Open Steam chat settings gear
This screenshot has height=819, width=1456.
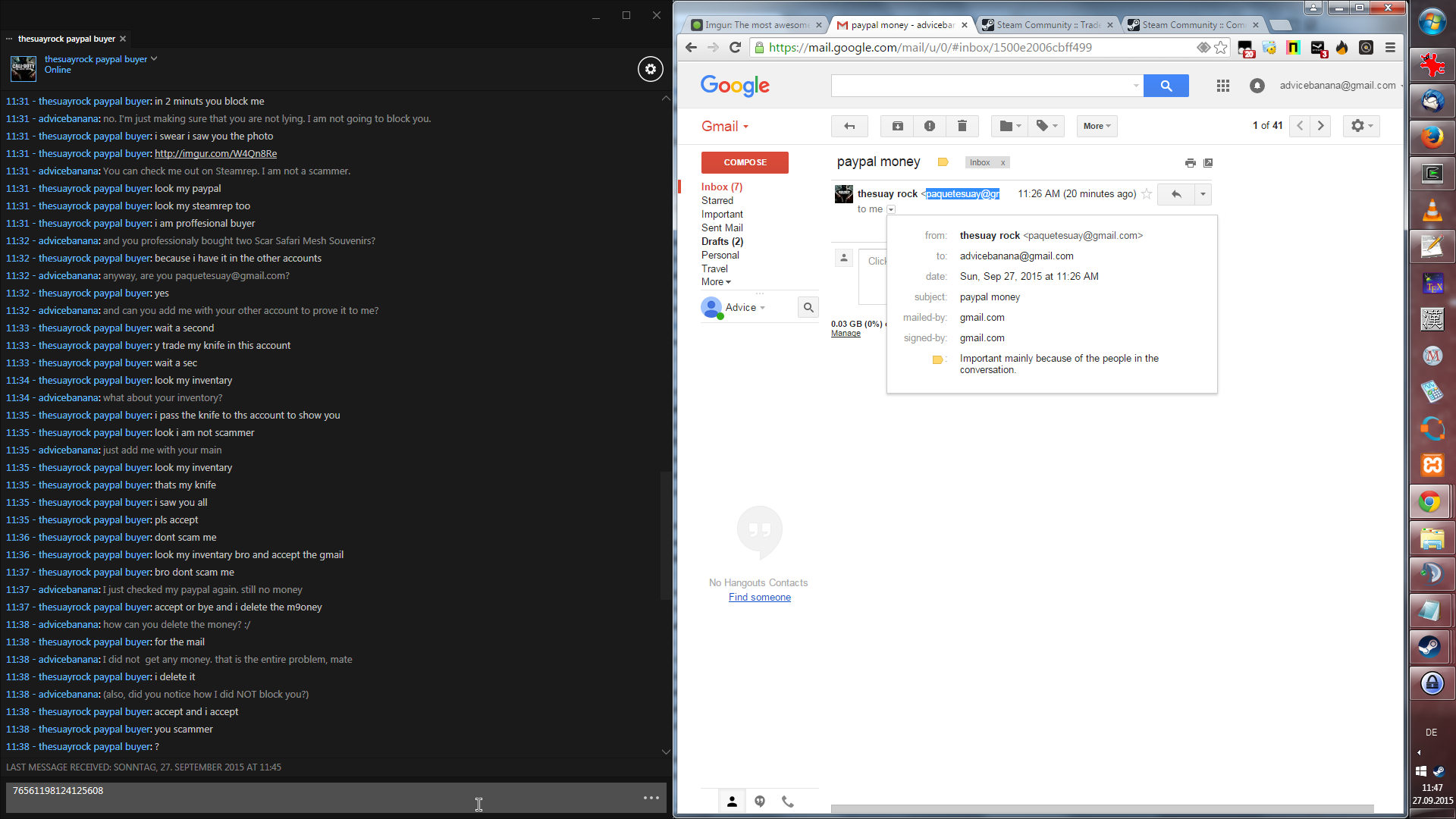tap(650, 69)
